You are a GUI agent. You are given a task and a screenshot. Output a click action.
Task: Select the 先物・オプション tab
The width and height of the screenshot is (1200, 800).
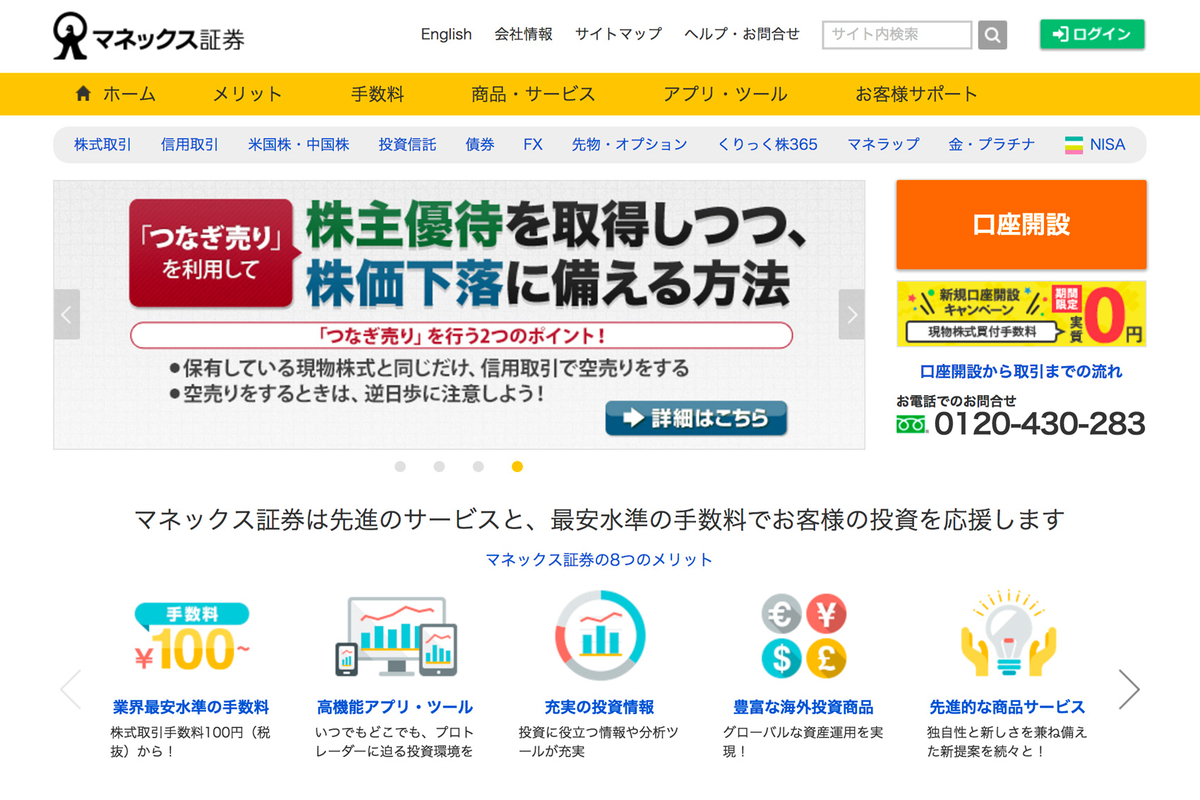tap(630, 144)
